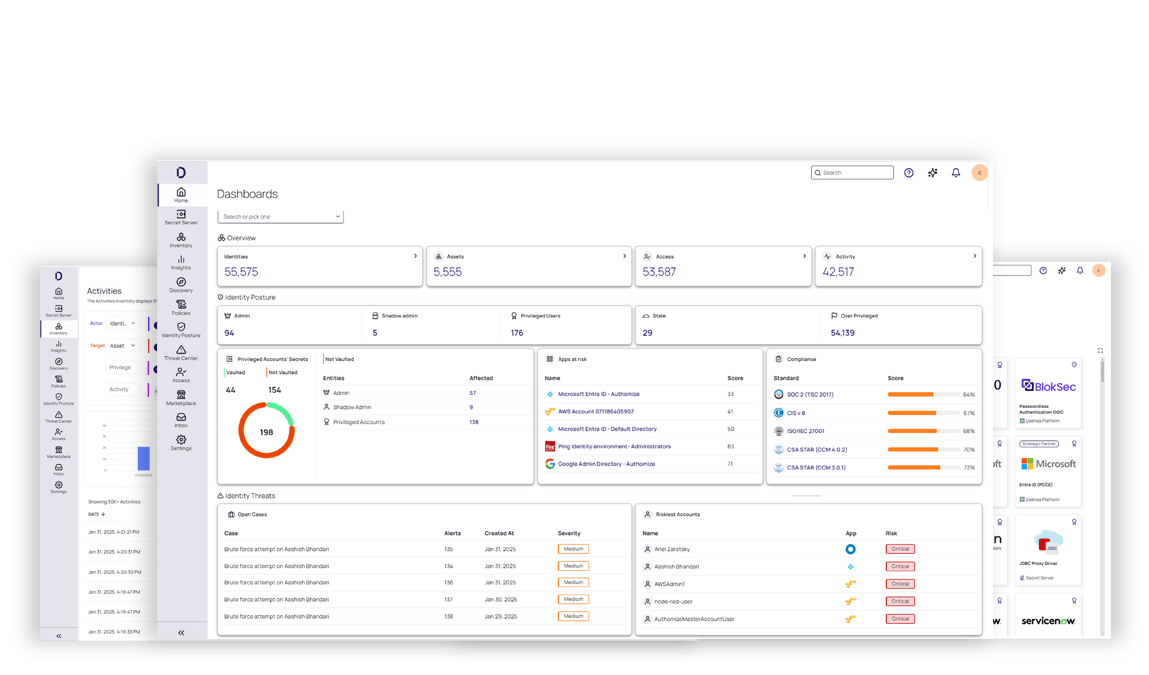Open the 'SOC 2 (TSC 2017)' compliance link
Image resolution: width=1149 pixels, height=675 pixels.
[809, 395]
